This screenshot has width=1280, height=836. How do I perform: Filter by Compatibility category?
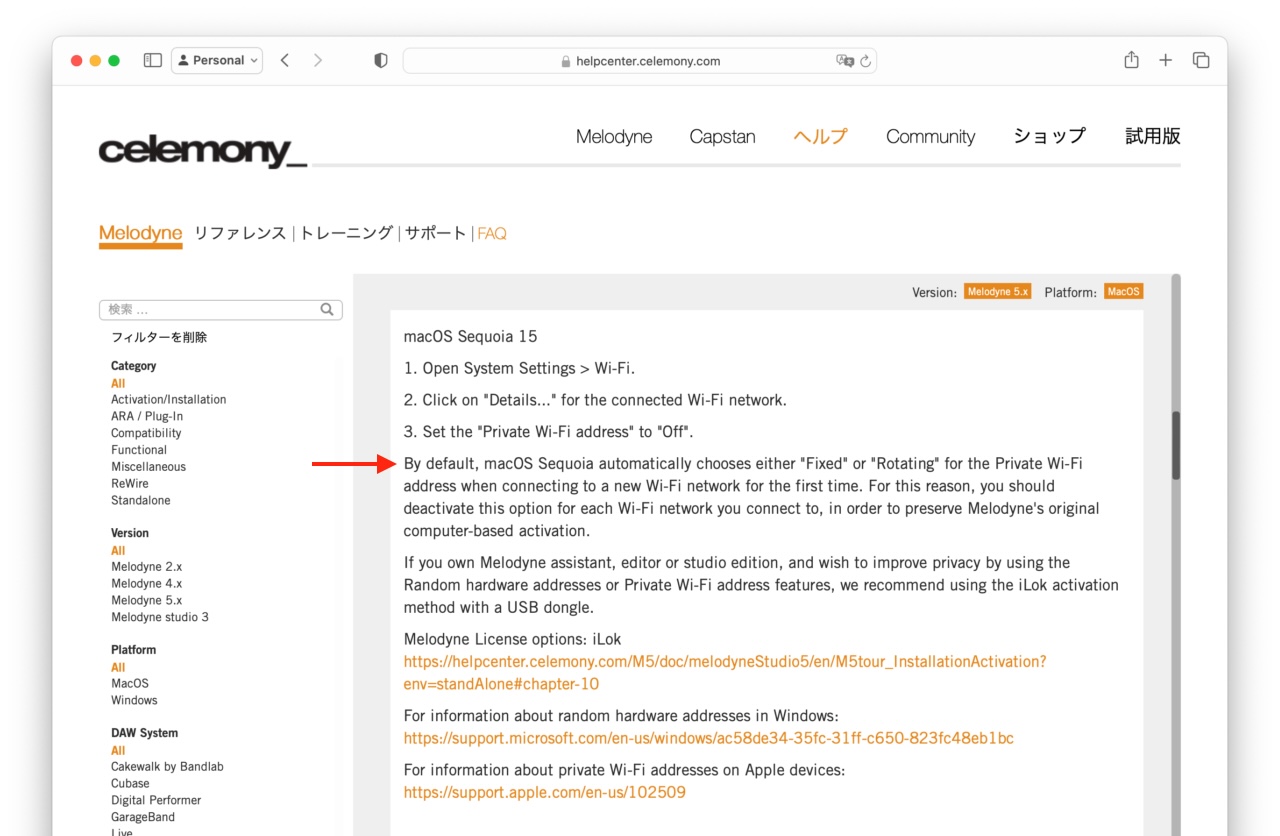coord(146,434)
